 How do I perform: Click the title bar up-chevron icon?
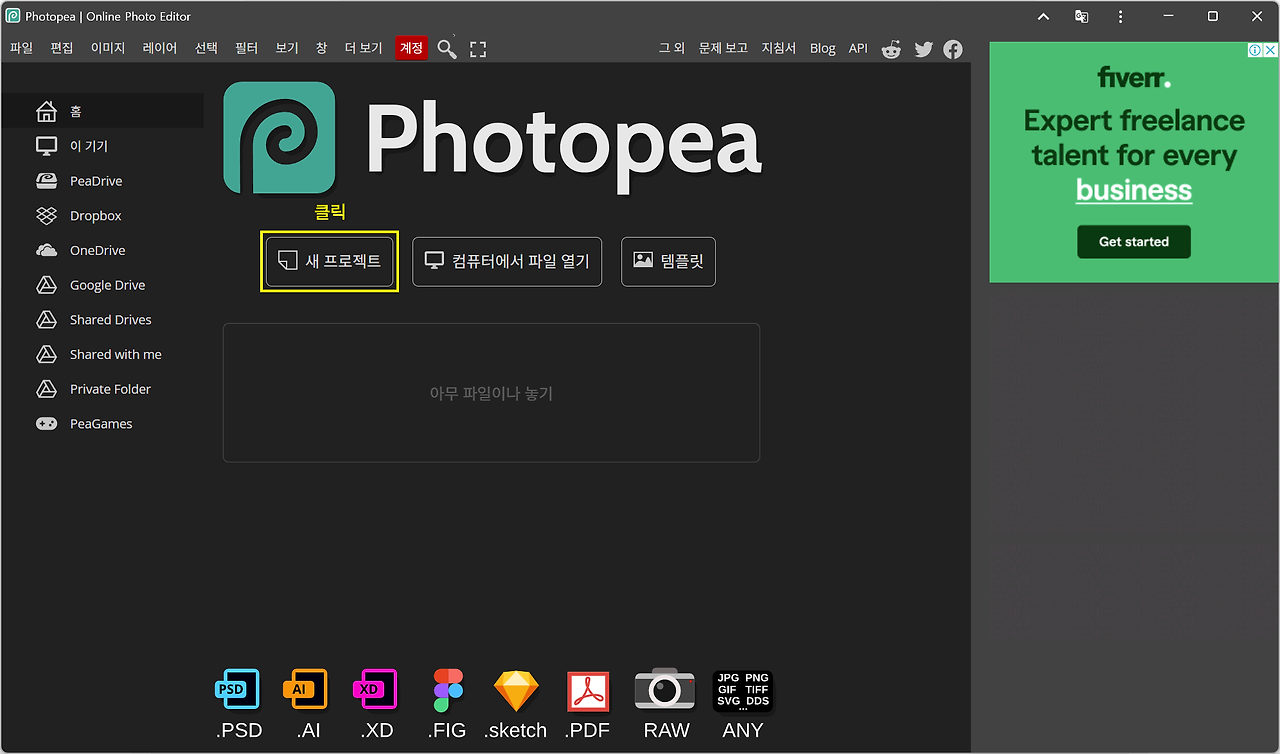[x=1043, y=17]
